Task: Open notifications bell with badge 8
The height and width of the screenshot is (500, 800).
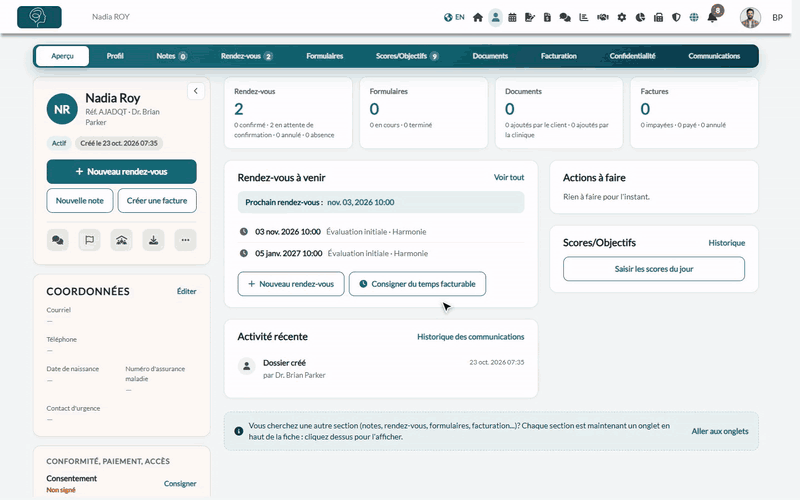Action: click(713, 16)
